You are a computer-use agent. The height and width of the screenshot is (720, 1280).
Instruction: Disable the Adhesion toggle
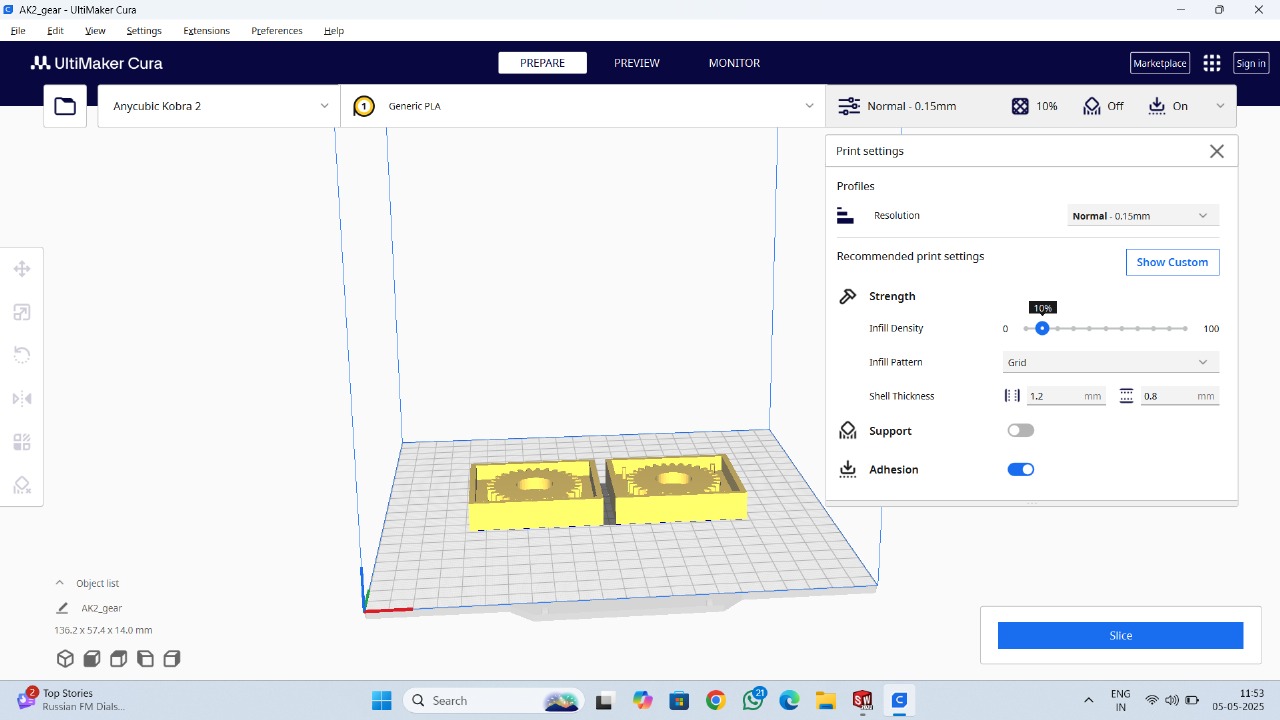click(1021, 469)
